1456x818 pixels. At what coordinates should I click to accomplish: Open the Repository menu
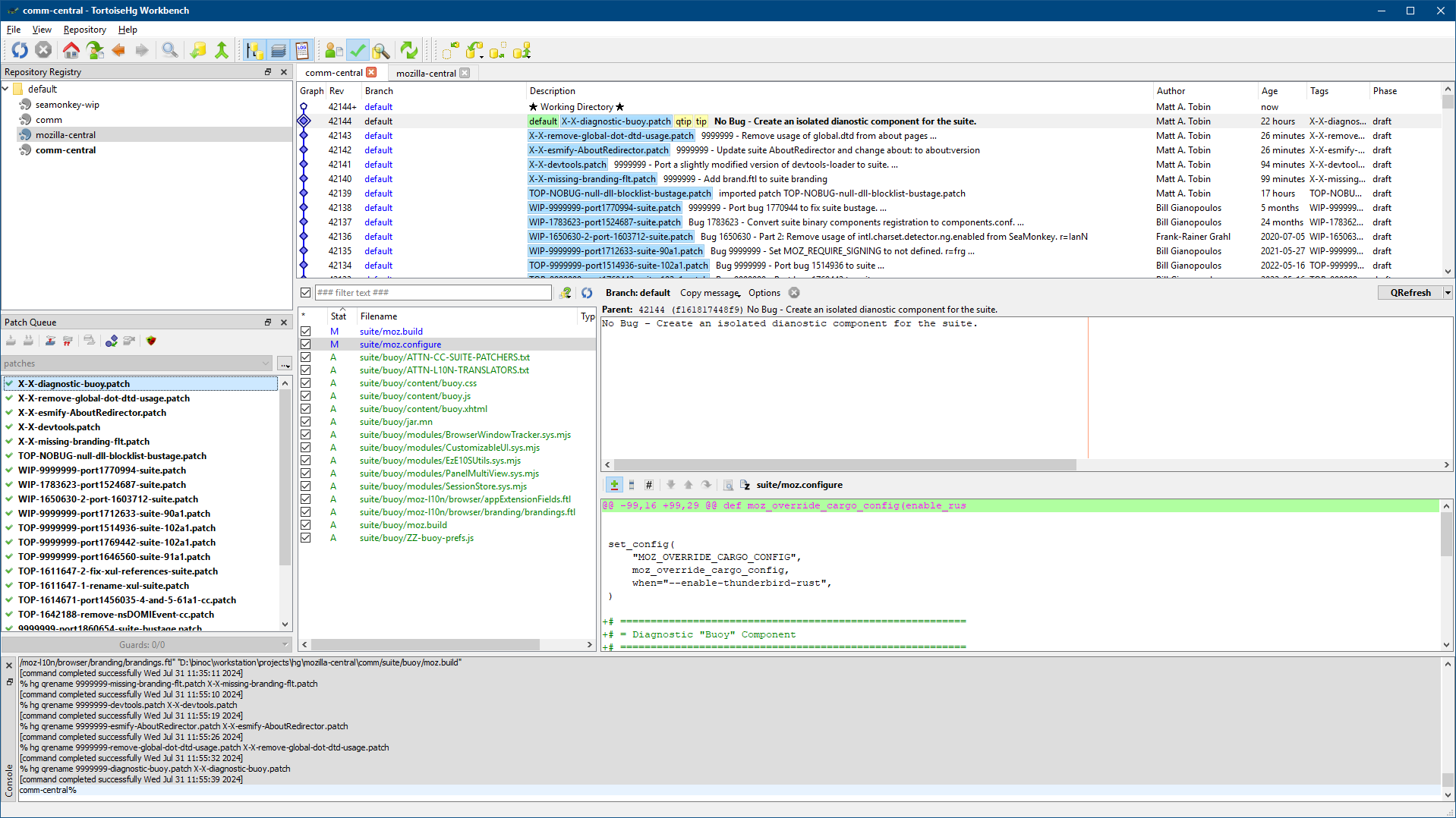click(x=85, y=30)
